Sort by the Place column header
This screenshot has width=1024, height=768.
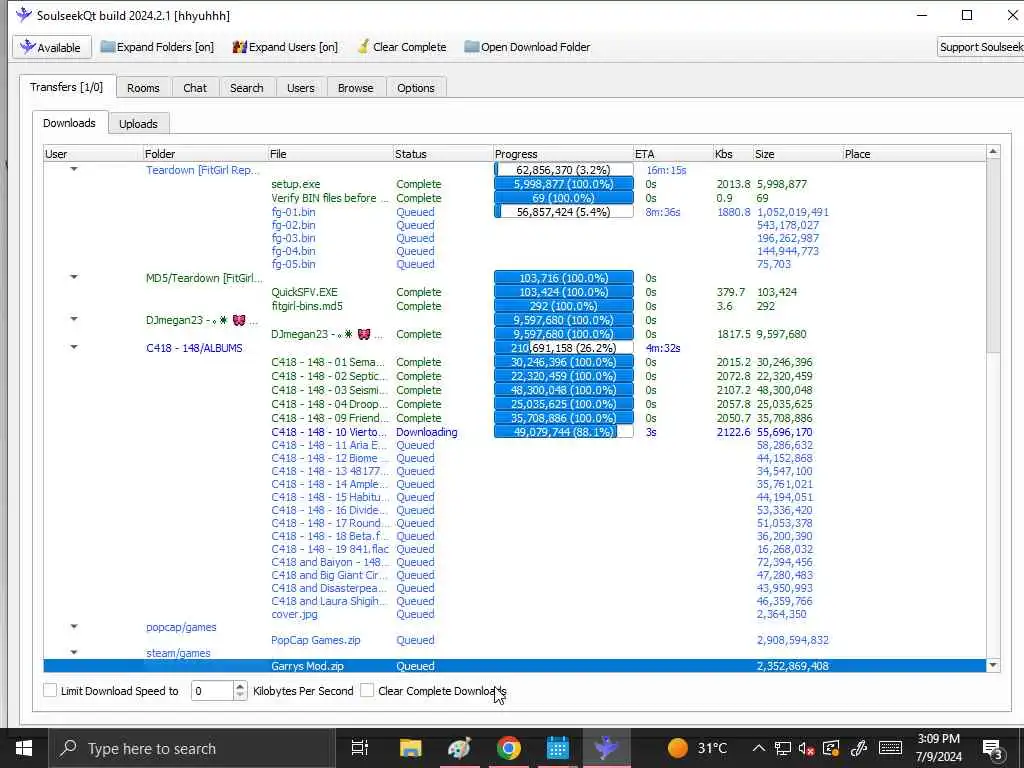(x=914, y=154)
